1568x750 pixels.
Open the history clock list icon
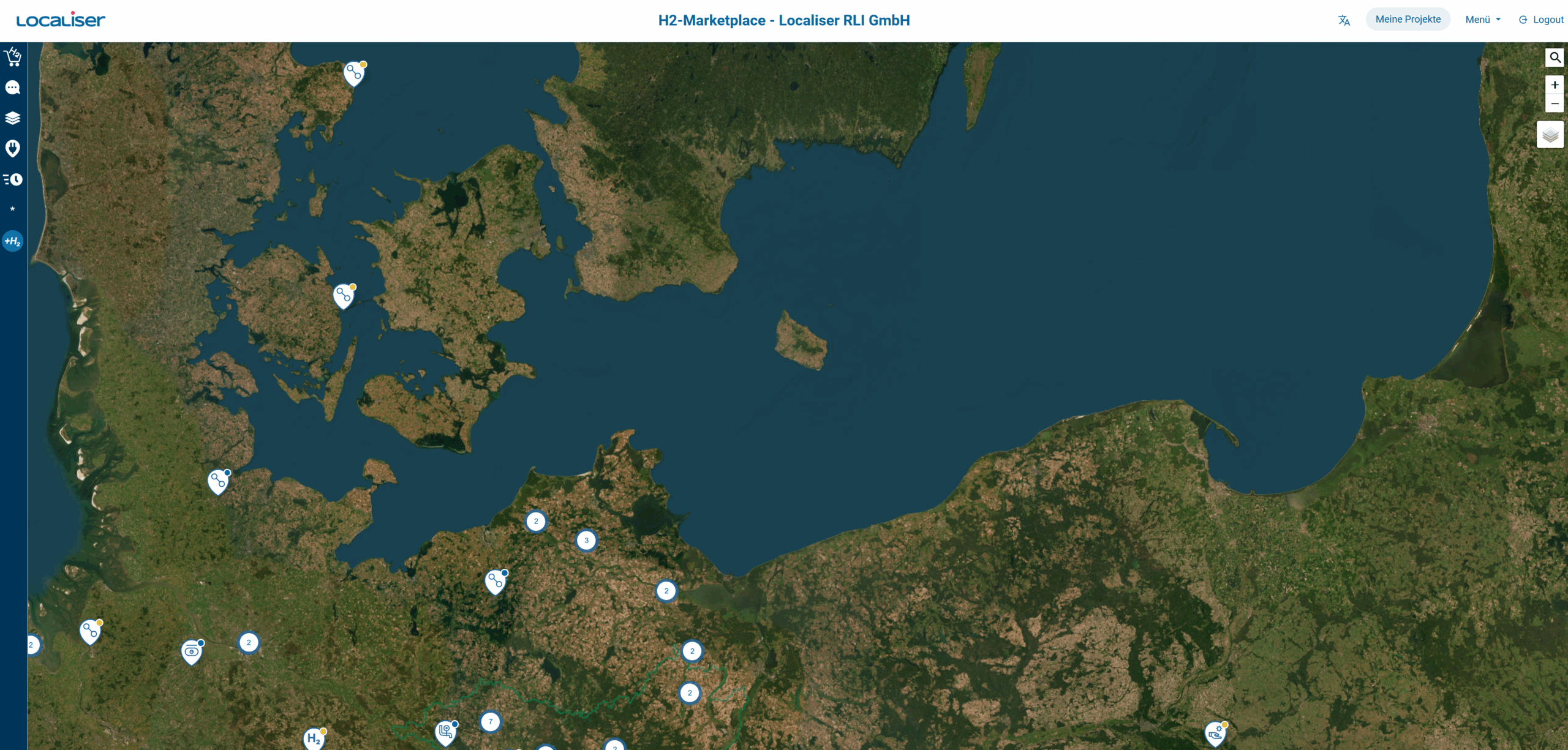tap(13, 179)
